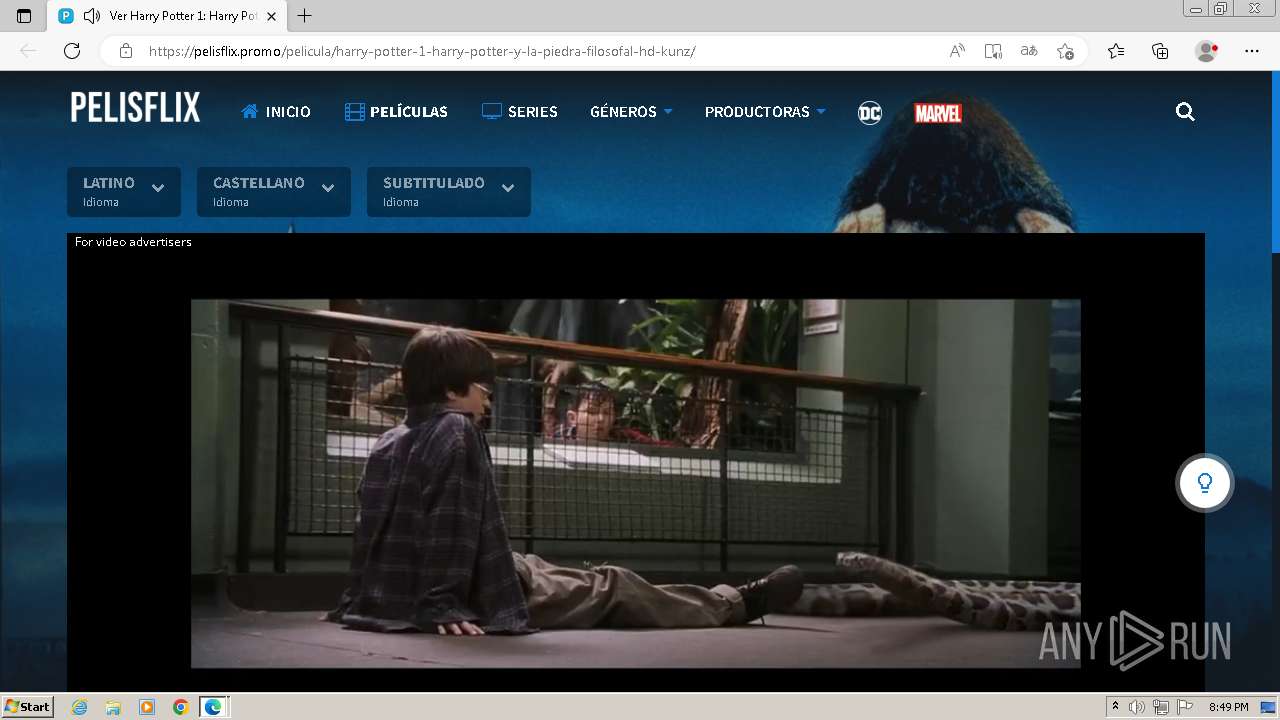Toggle lights with the lightbulb button

(1205, 483)
